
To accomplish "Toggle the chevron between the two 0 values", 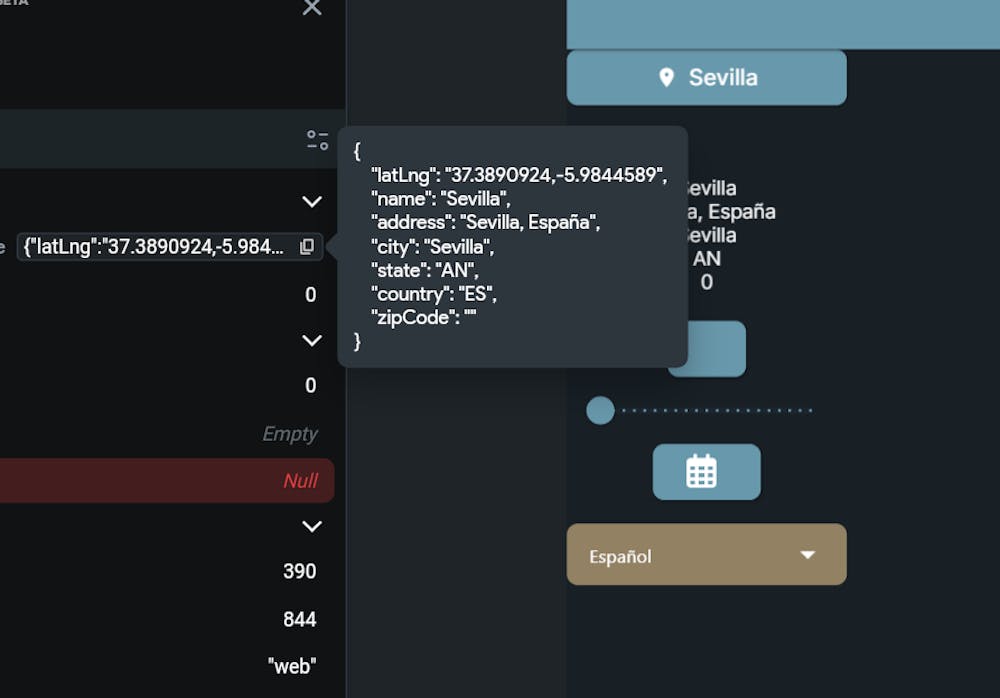I will 312,340.
